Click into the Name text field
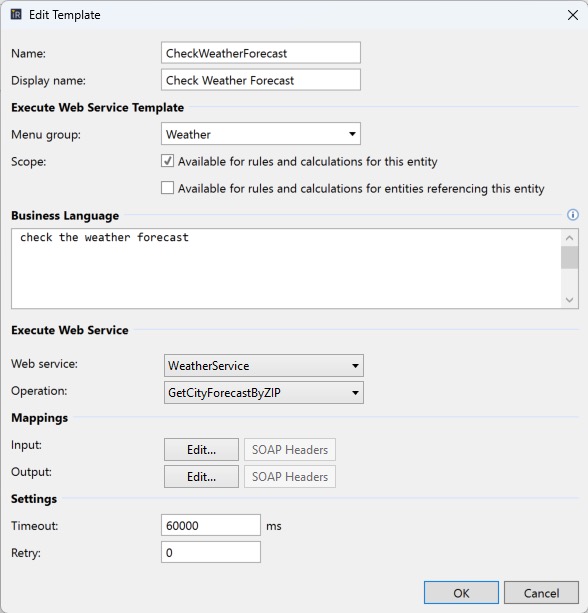The width and height of the screenshot is (588, 613). pos(261,53)
